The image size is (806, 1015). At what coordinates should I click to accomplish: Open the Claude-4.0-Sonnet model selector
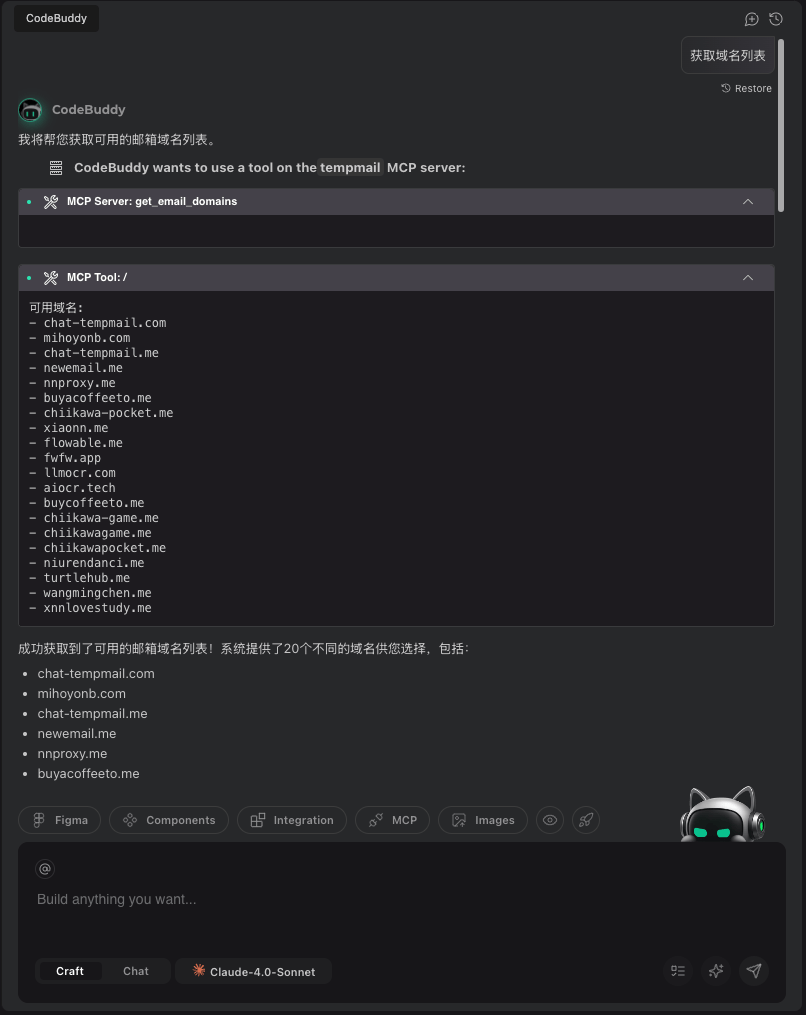tap(254, 971)
